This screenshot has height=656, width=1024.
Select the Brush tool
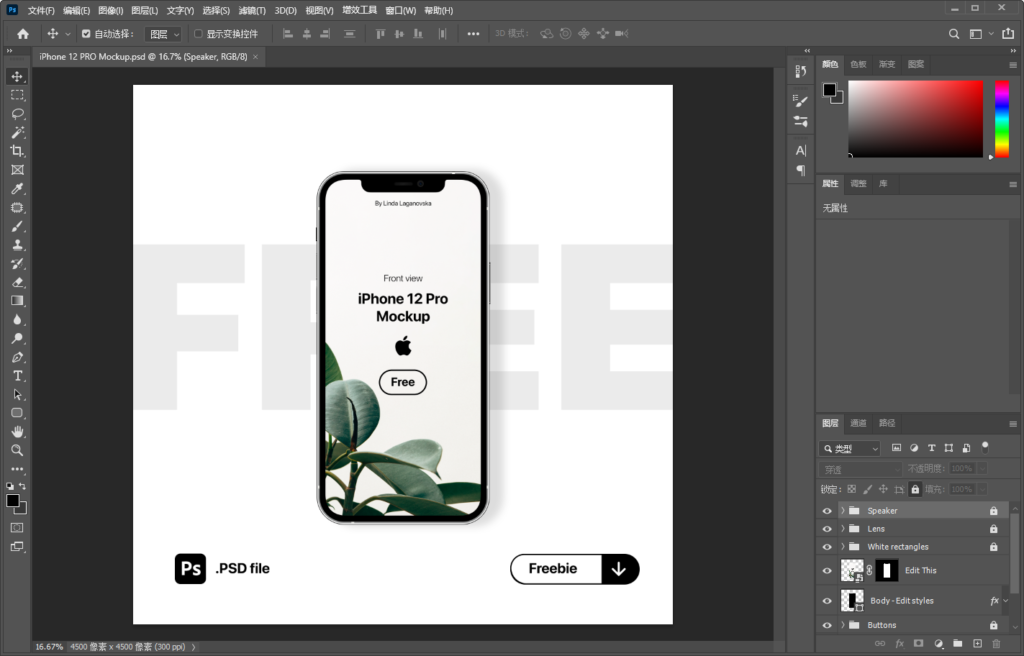pyautogui.click(x=17, y=226)
